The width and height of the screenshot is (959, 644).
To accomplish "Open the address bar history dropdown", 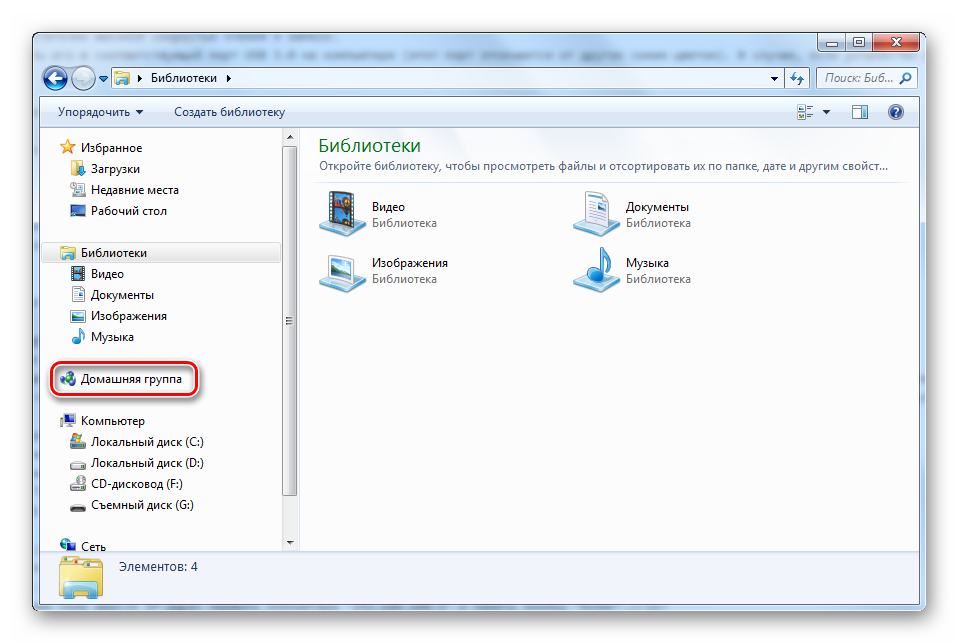I will click(x=774, y=78).
